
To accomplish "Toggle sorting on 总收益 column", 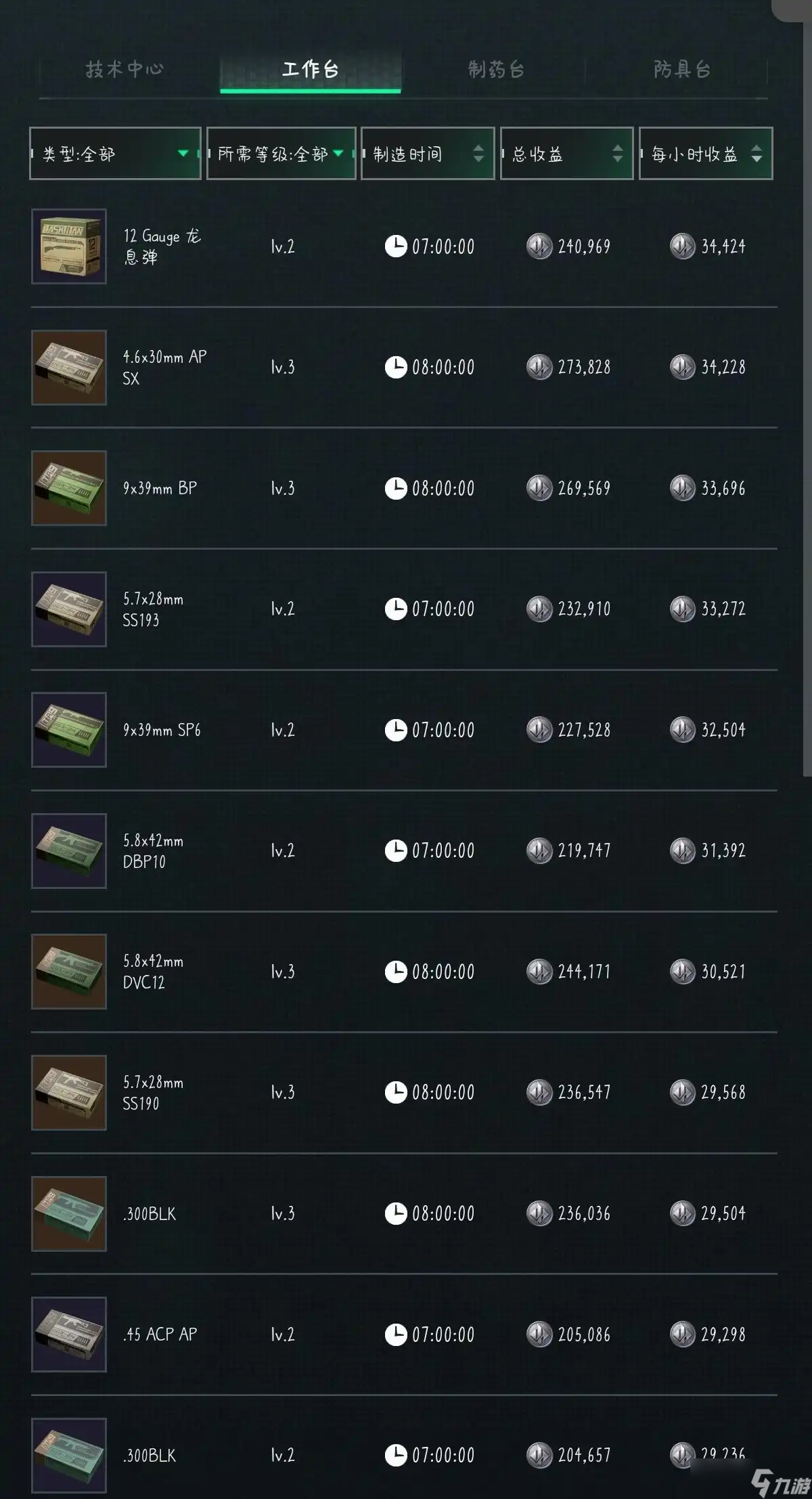I will click(x=616, y=154).
